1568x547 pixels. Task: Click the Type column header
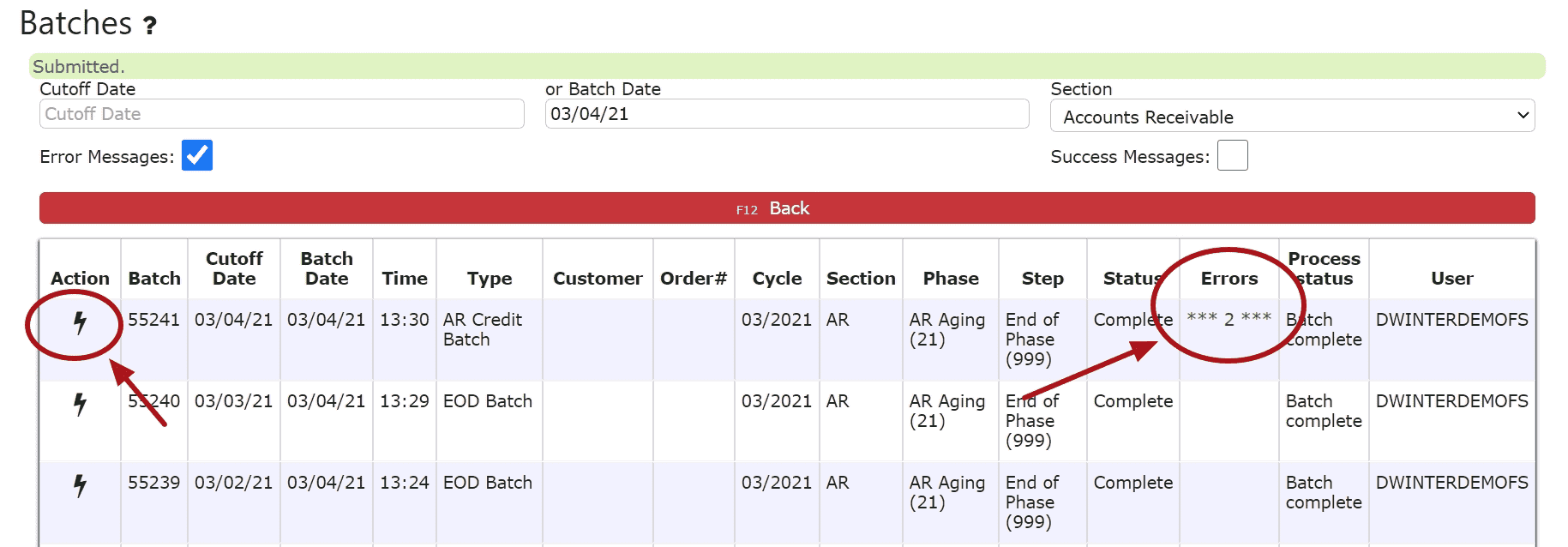(490, 279)
